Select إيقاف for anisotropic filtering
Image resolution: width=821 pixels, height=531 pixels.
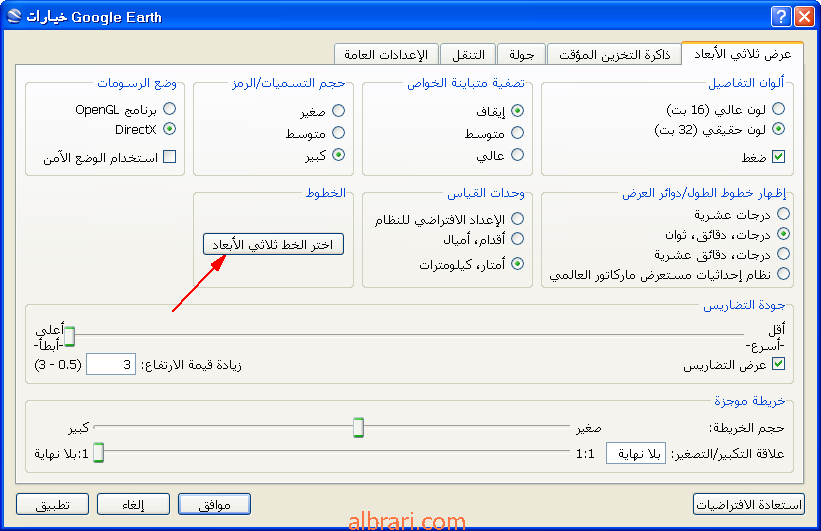(x=517, y=110)
